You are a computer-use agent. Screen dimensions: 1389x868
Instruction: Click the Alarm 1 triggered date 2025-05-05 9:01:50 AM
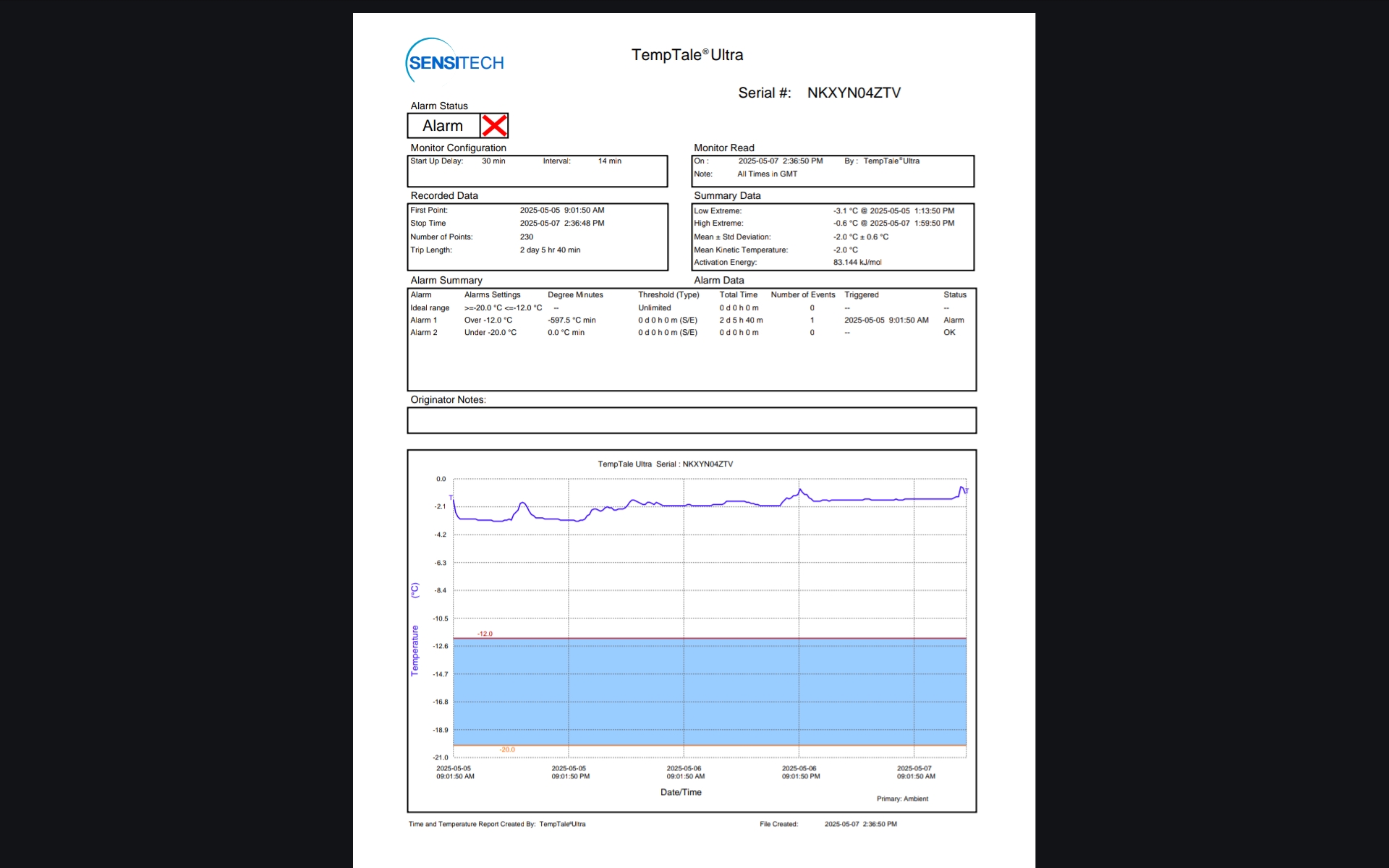pyautogui.click(x=886, y=320)
